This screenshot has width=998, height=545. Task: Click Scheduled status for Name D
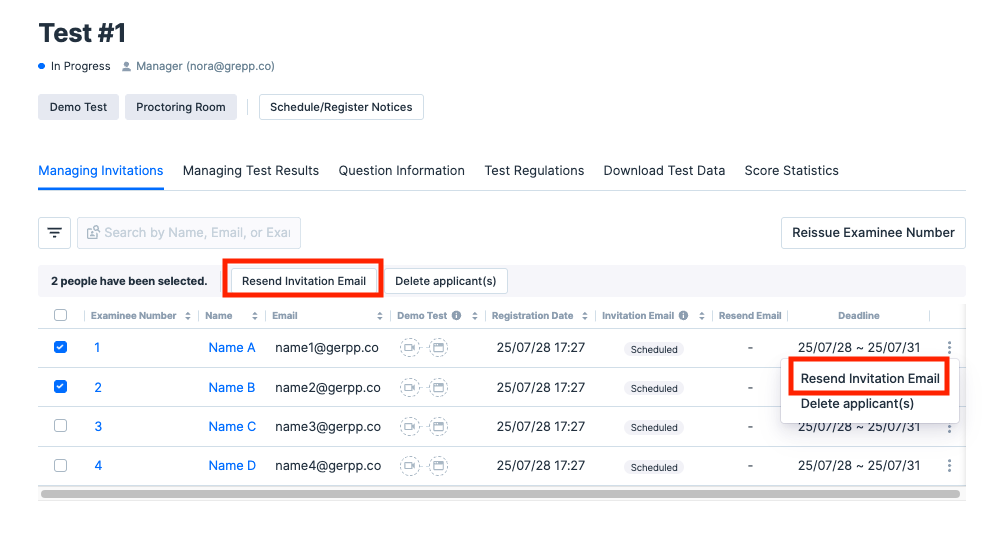tap(654, 467)
